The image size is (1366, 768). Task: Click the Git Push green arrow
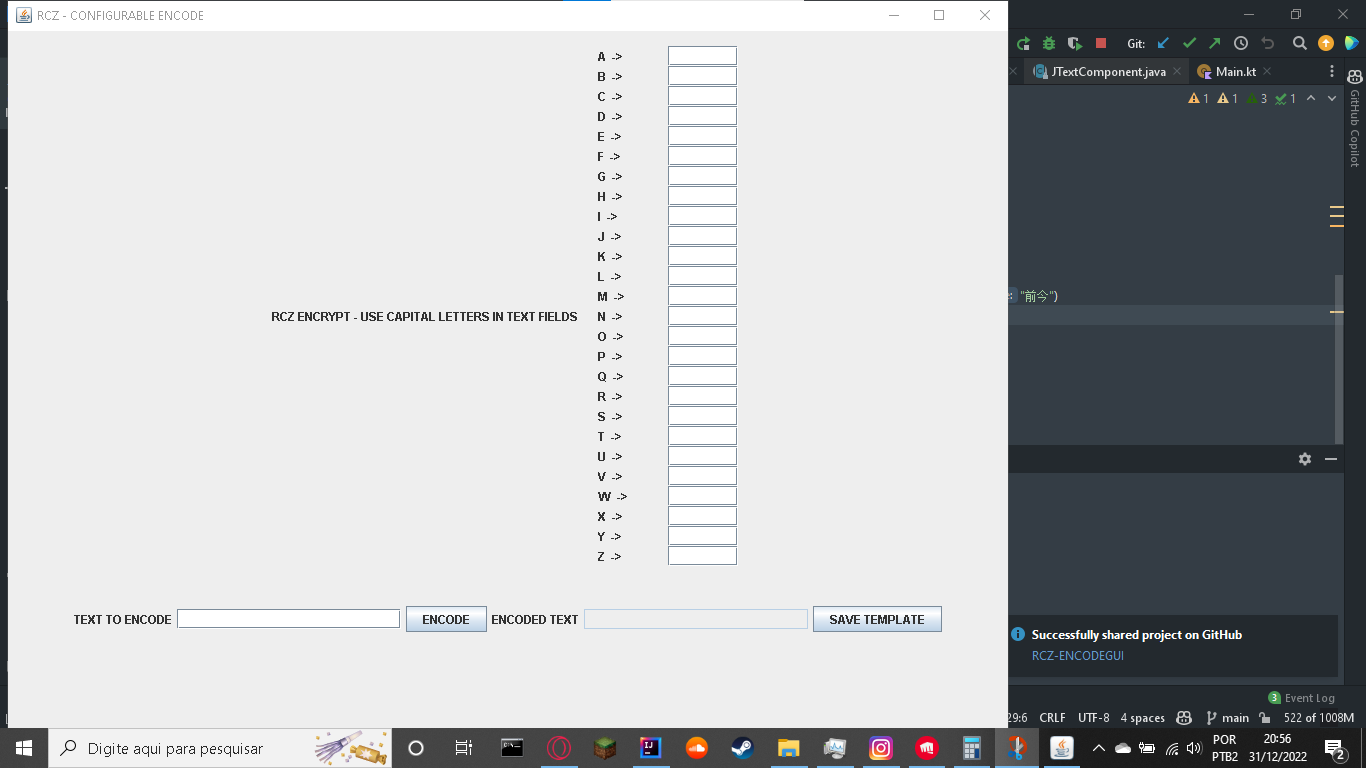(x=1214, y=43)
